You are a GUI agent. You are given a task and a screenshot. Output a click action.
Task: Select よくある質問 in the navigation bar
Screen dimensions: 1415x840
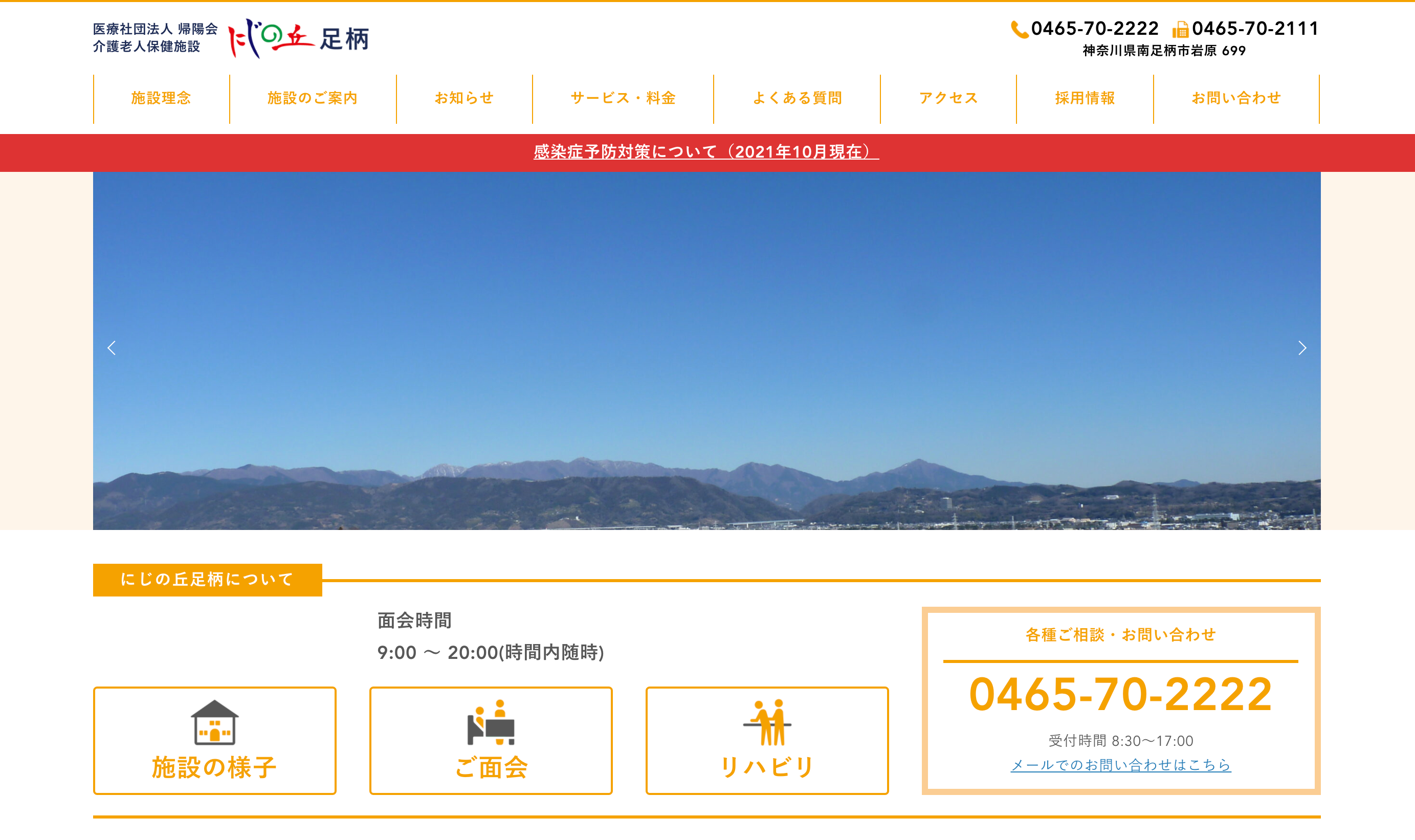point(798,97)
